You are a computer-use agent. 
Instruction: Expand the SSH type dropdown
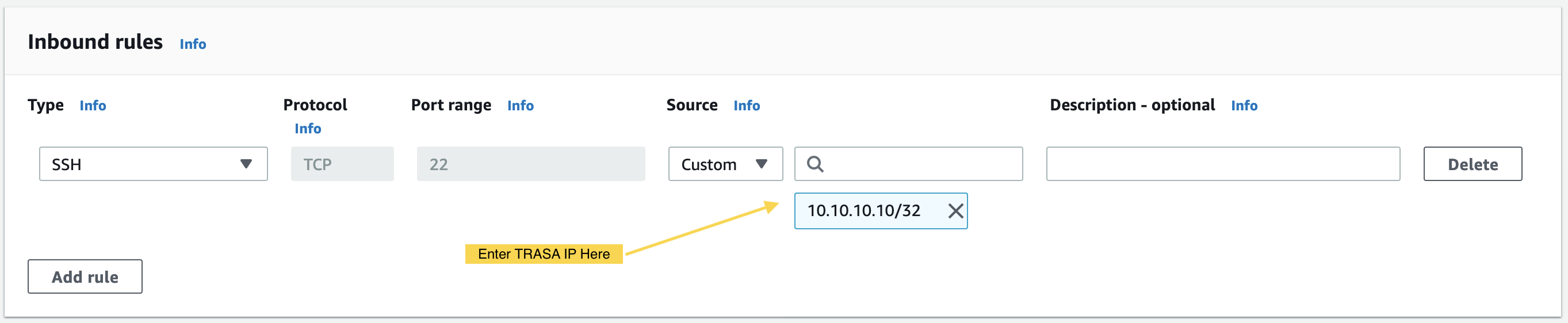(154, 164)
